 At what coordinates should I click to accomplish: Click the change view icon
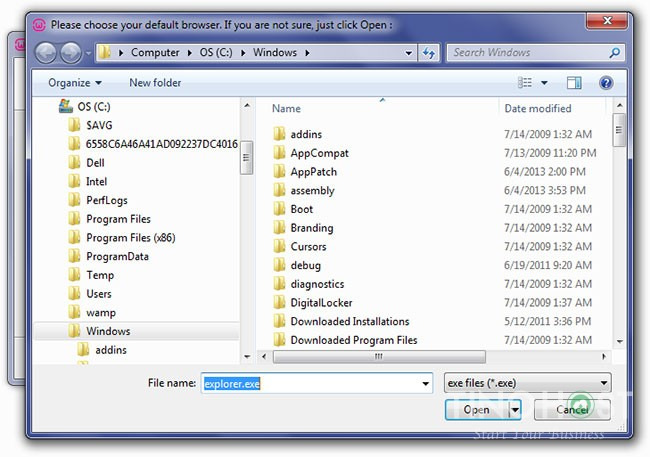tap(525, 83)
